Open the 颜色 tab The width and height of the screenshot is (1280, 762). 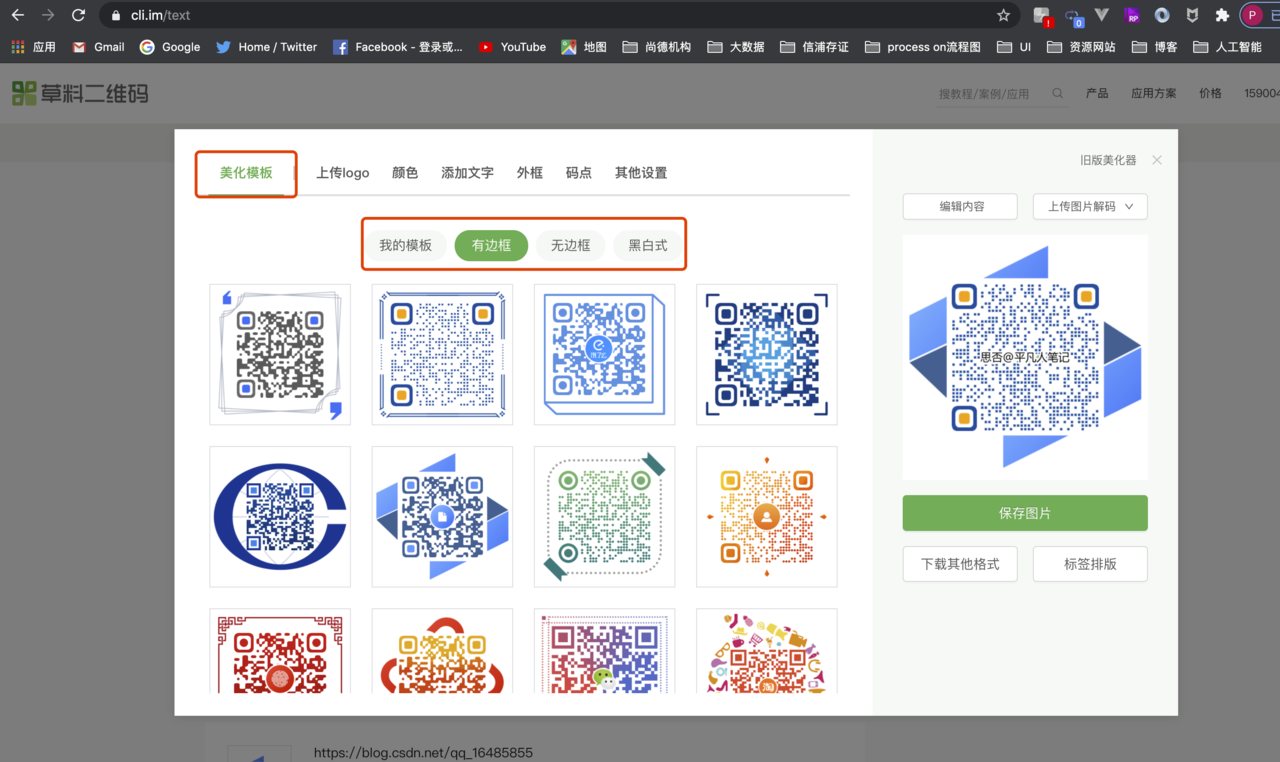pos(405,173)
